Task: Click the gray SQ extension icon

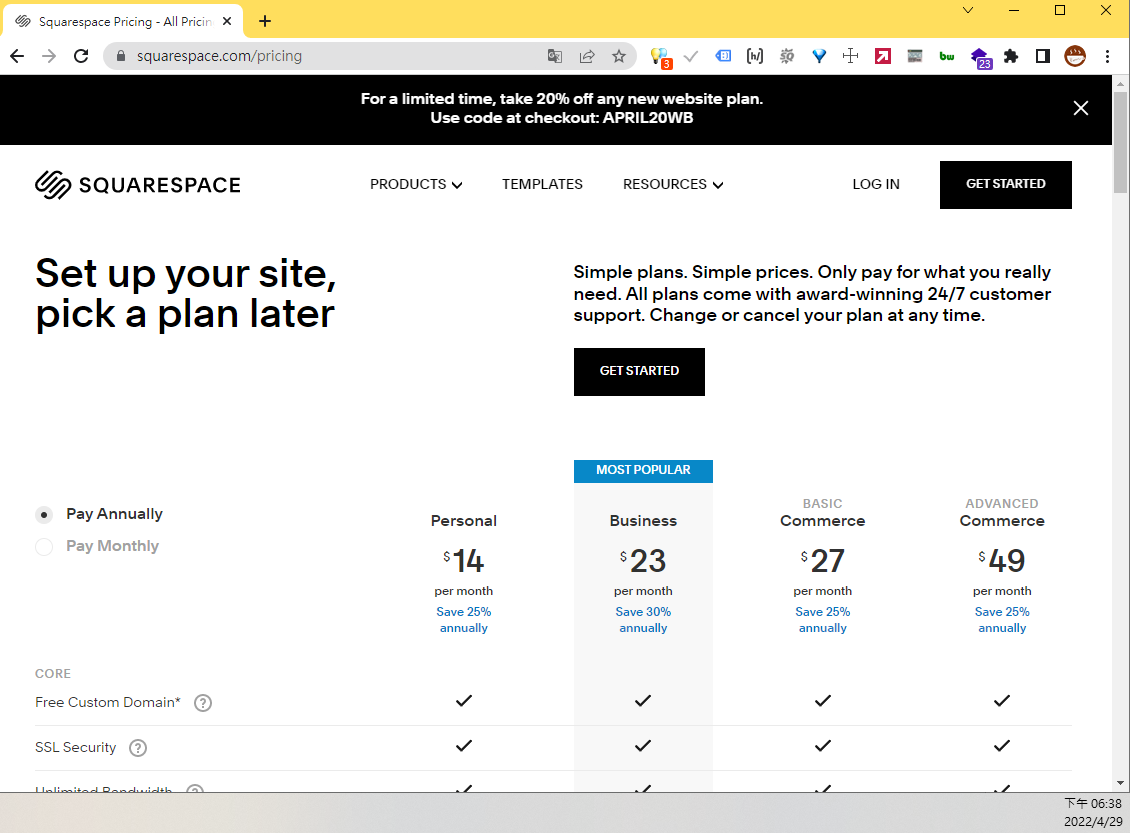Action: [787, 56]
